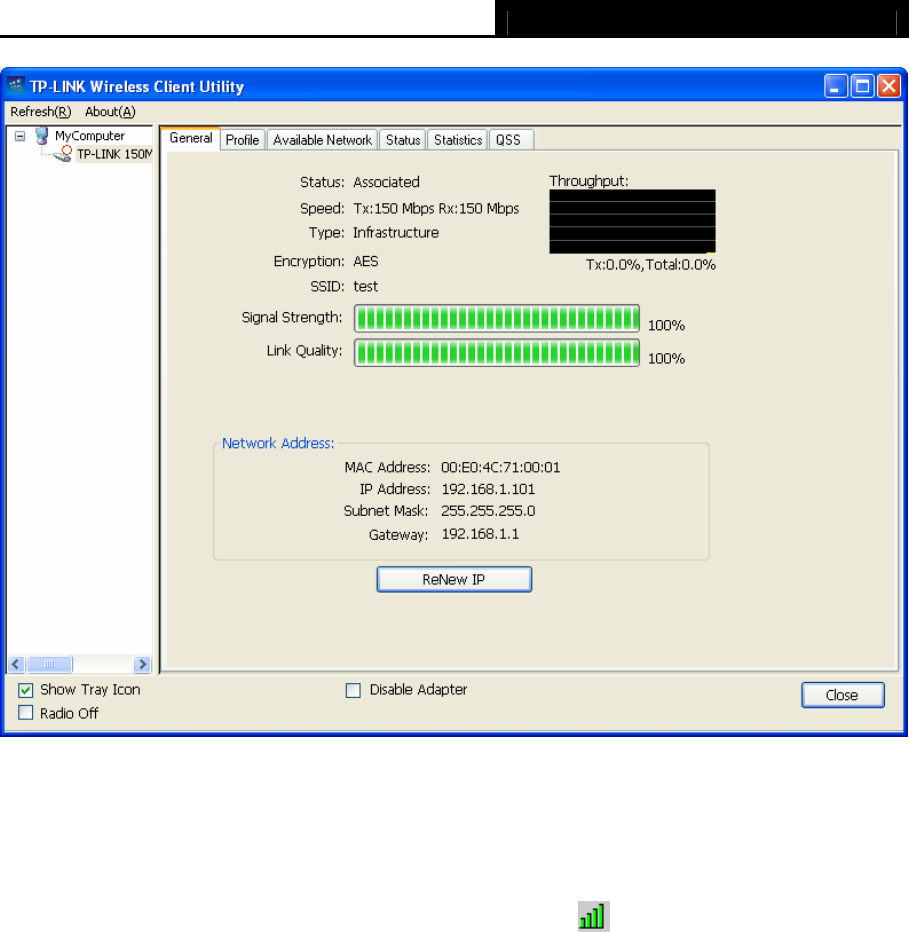The width and height of the screenshot is (909, 932).
Task: Click the Status value Associated
Action: coord(386,182)
